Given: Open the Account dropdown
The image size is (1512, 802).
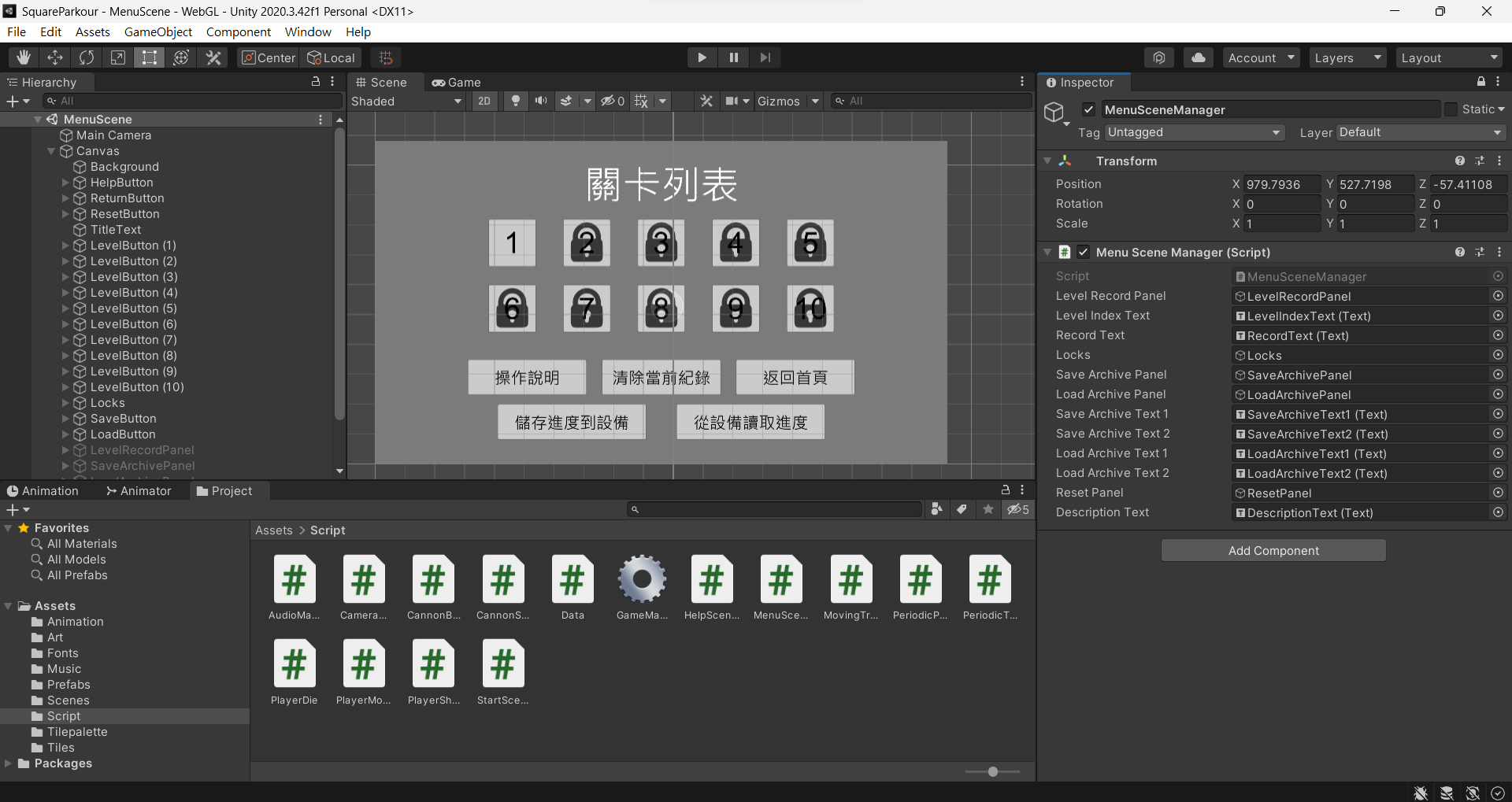Looking at the screenshot, I should 1261,57.
